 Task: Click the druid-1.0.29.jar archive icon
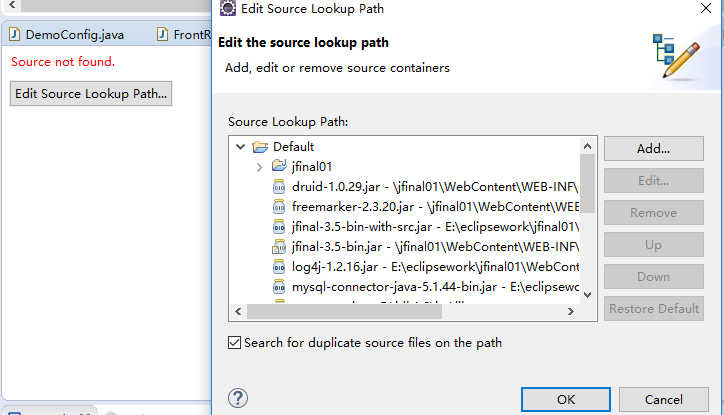click(279, 186)
